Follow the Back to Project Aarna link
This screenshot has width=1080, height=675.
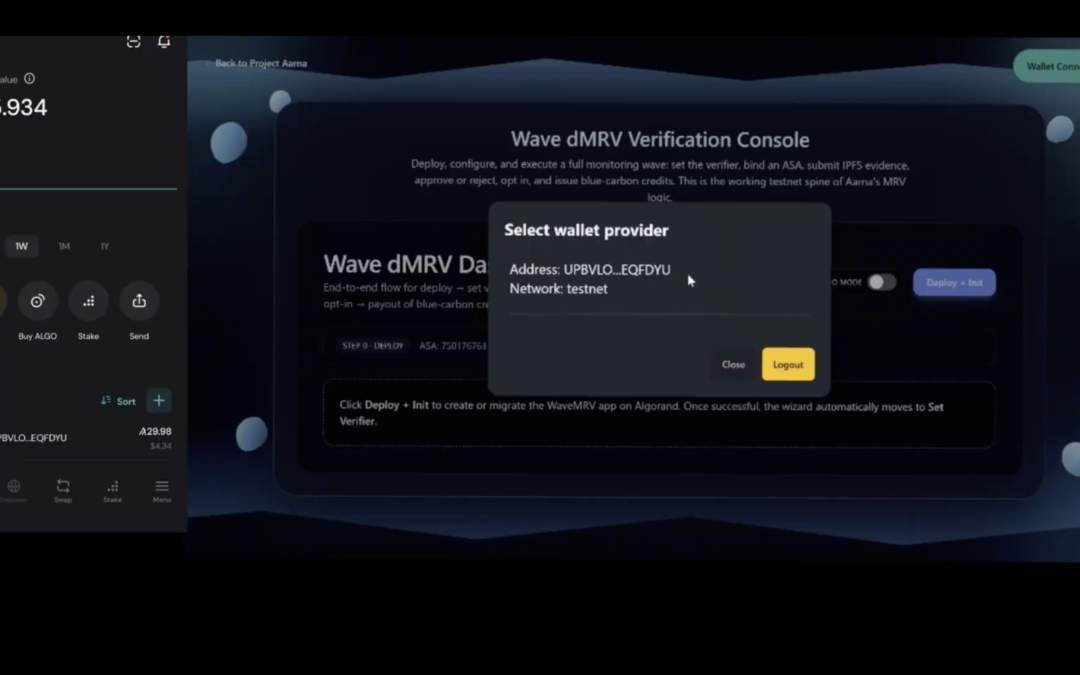(x=258, y=64)
